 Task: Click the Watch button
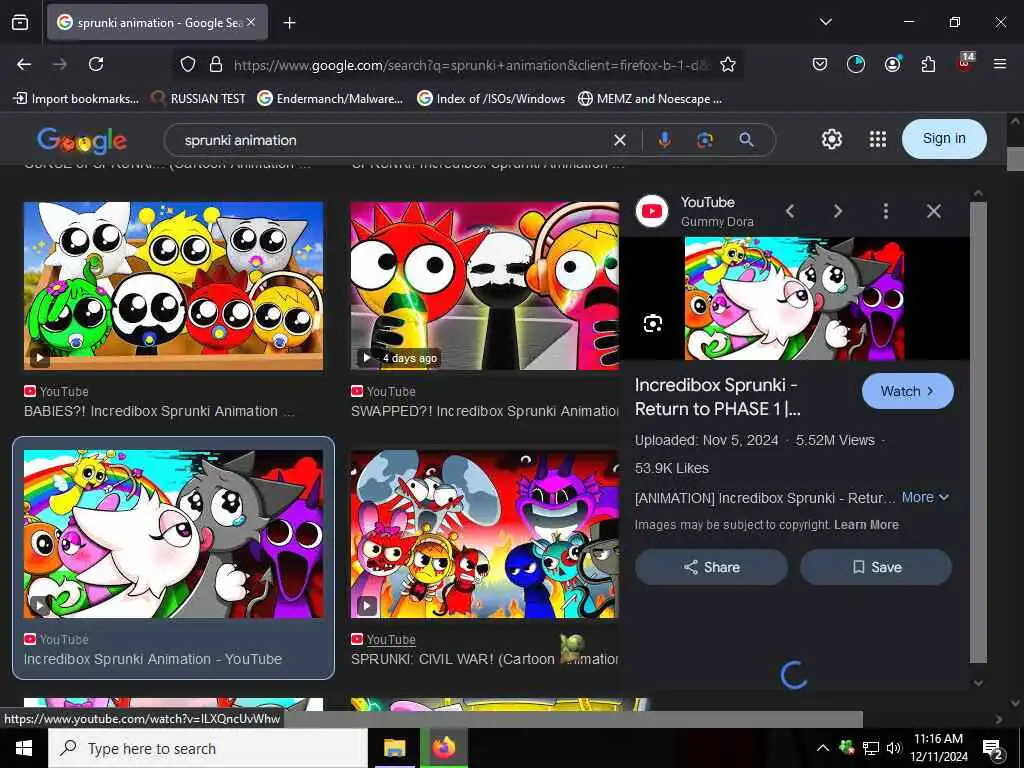click(x=908, y=391)
